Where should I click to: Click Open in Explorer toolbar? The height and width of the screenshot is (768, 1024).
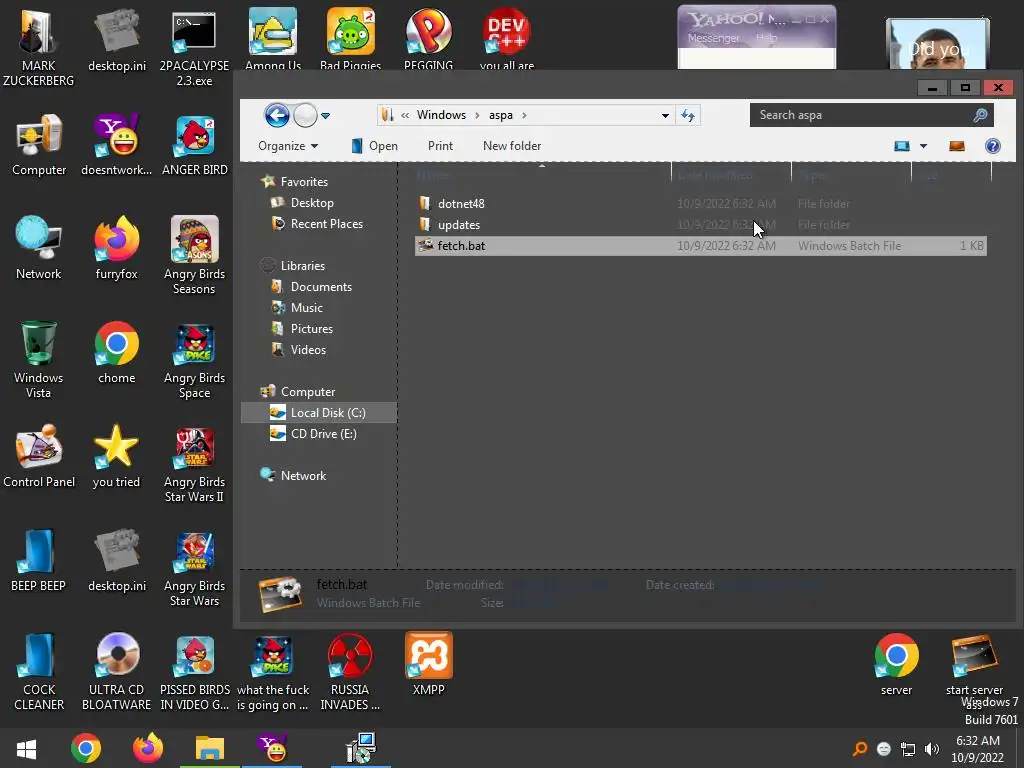coord(374,146)
